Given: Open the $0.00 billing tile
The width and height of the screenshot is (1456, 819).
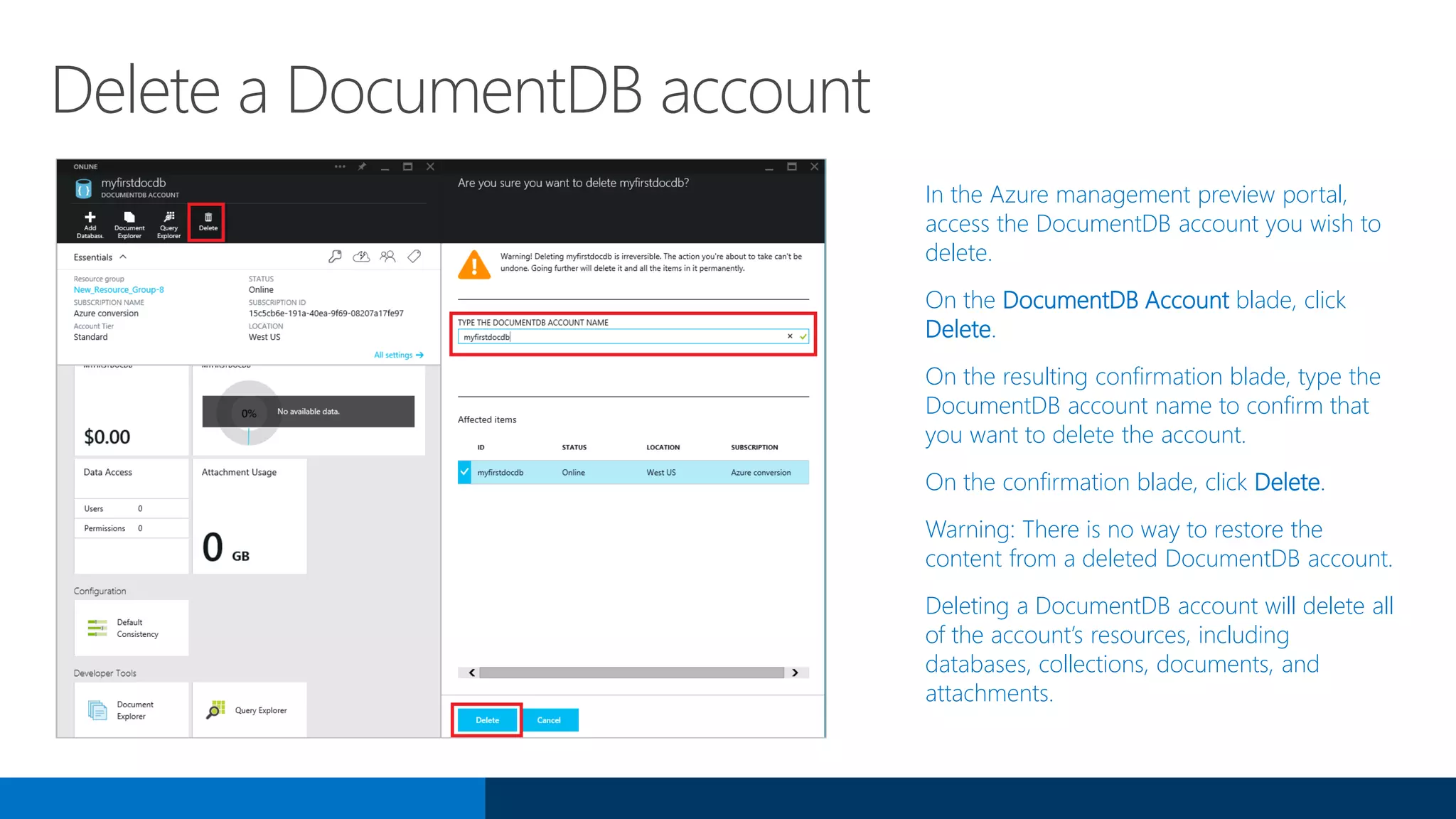Looking at the screenshot, I should [x=132, y=410].
